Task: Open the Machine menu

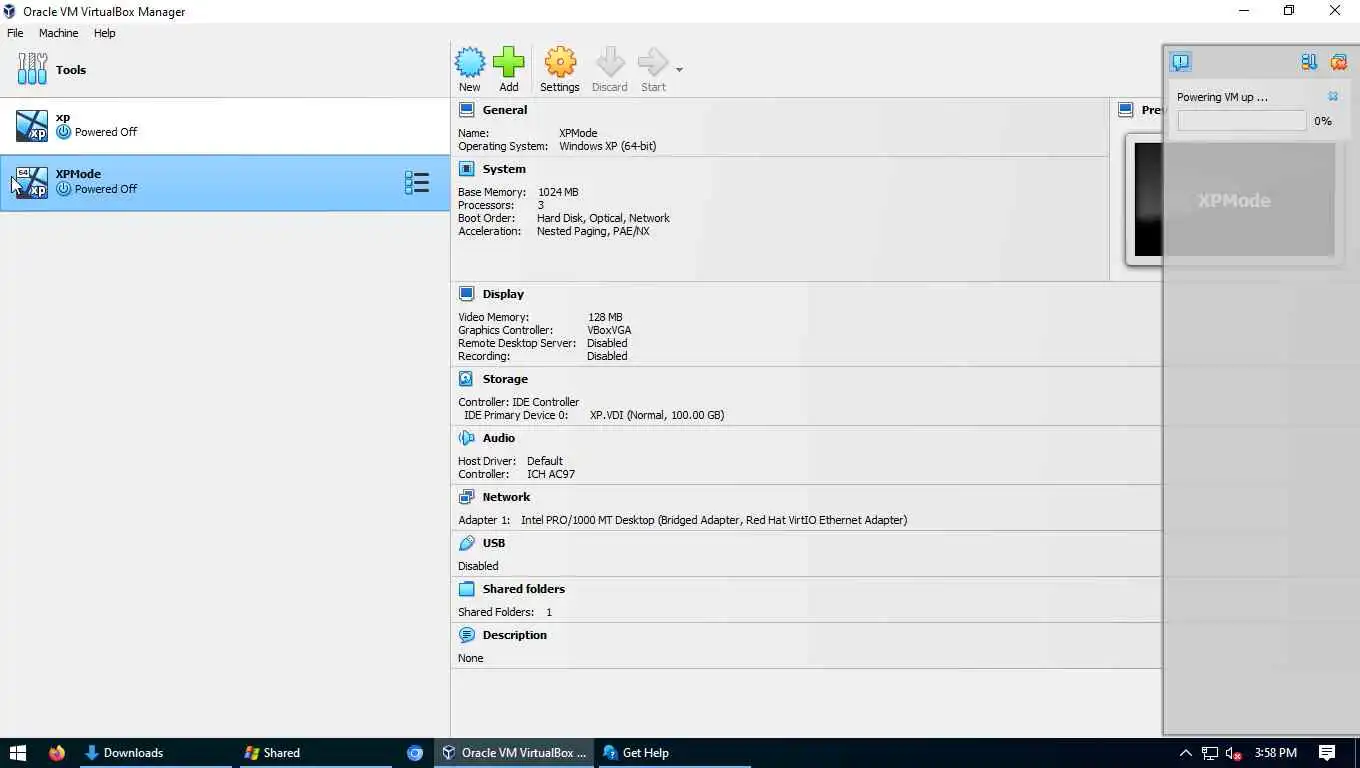Action: coord(58,33)
